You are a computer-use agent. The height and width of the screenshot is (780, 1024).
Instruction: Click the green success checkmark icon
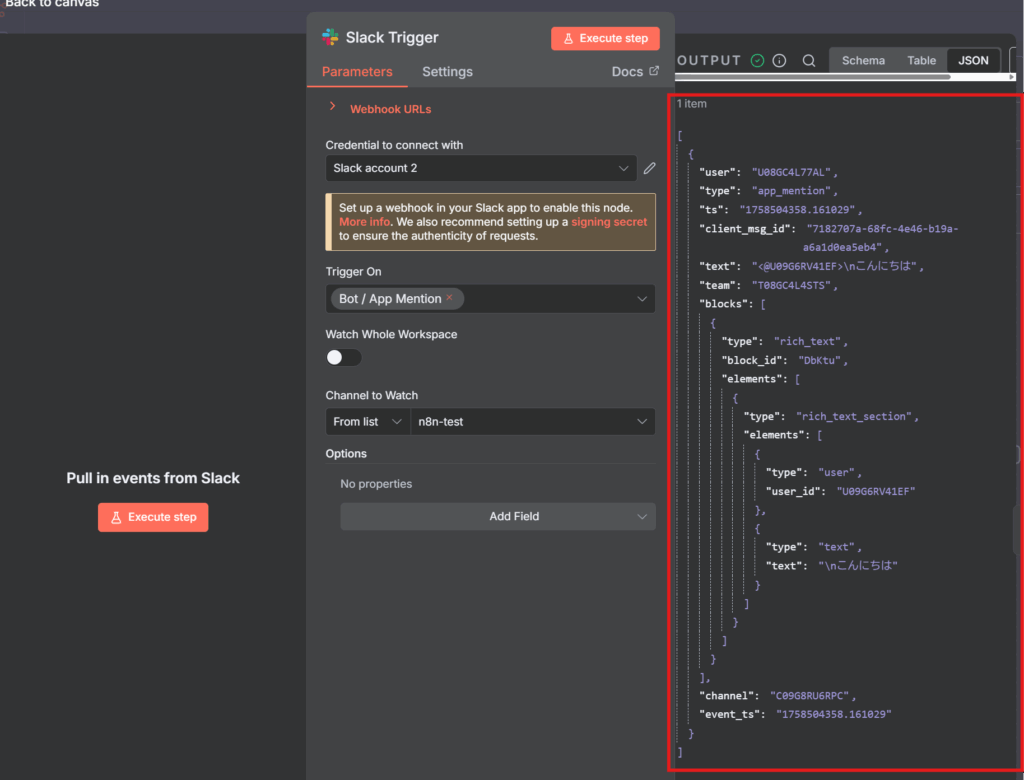coord(757,60)
